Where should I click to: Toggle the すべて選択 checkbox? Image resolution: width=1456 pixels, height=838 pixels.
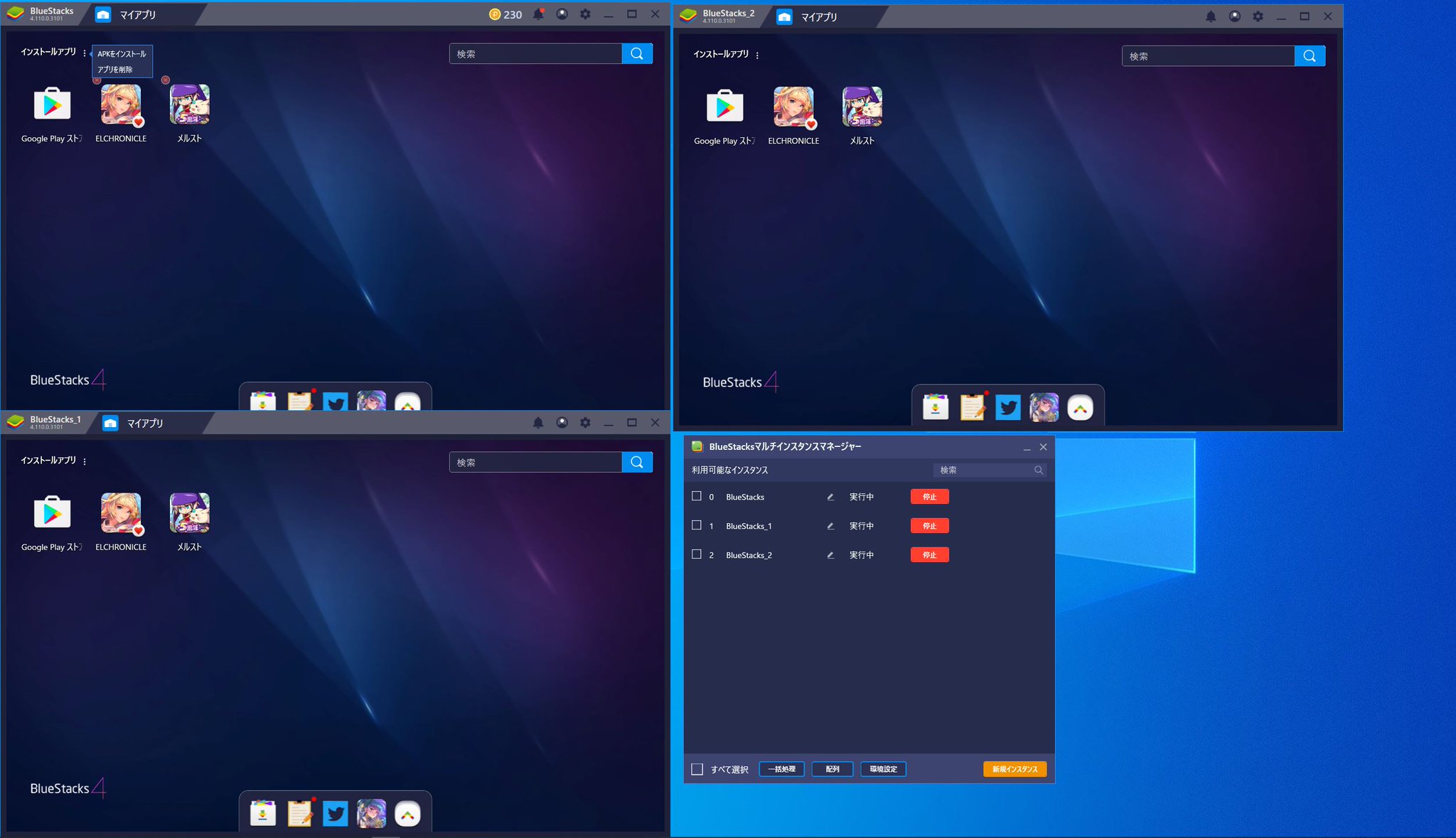coord(697,769)
